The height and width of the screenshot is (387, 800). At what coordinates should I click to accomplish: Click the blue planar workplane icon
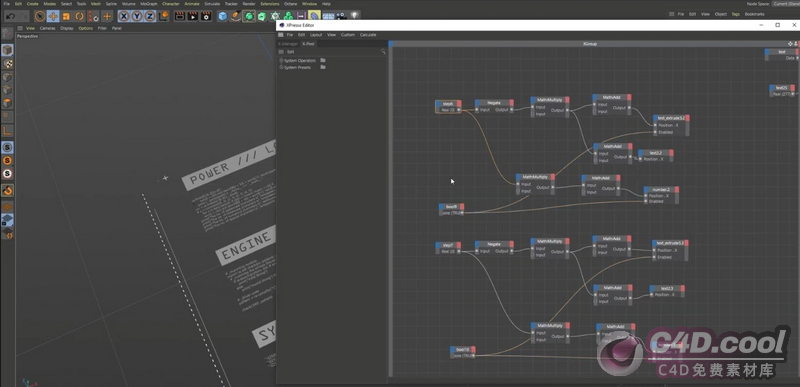(x=8, y=220)
